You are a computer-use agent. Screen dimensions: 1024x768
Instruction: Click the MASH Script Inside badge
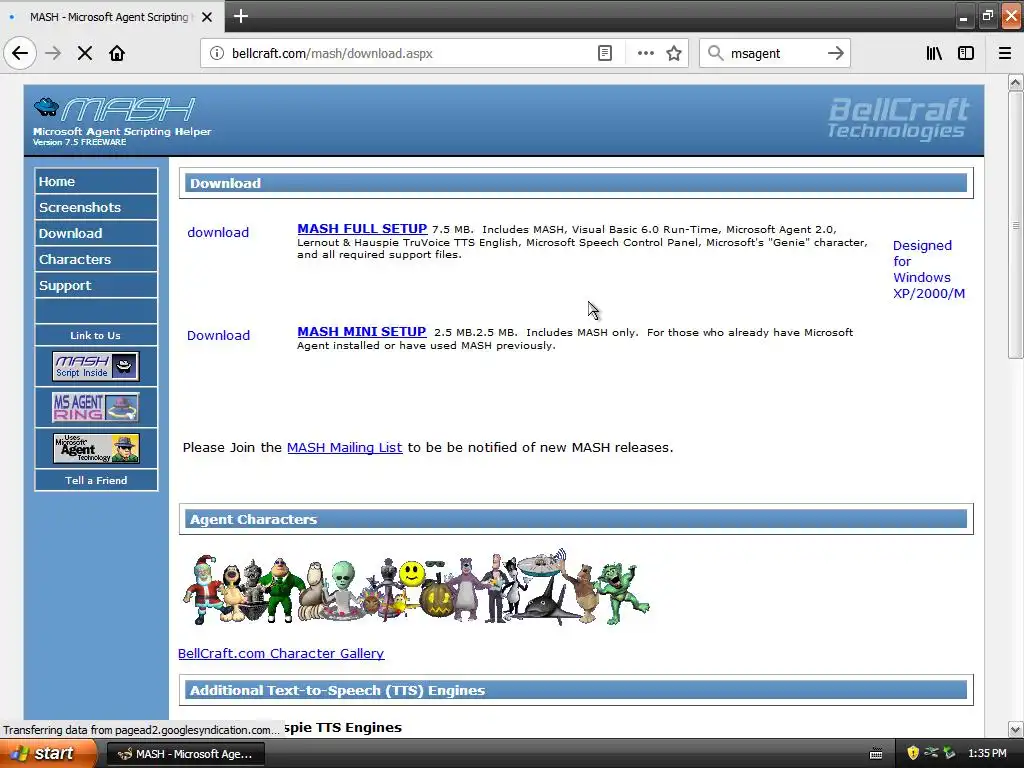point(96,366)
